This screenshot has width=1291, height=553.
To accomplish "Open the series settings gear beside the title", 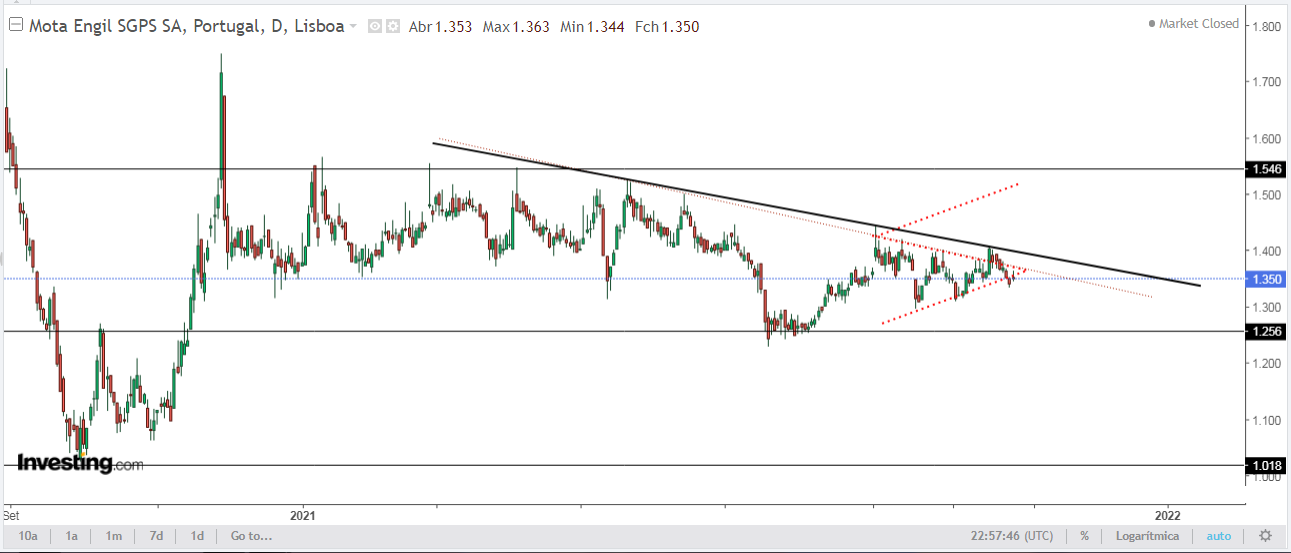I will pos(392,27).
